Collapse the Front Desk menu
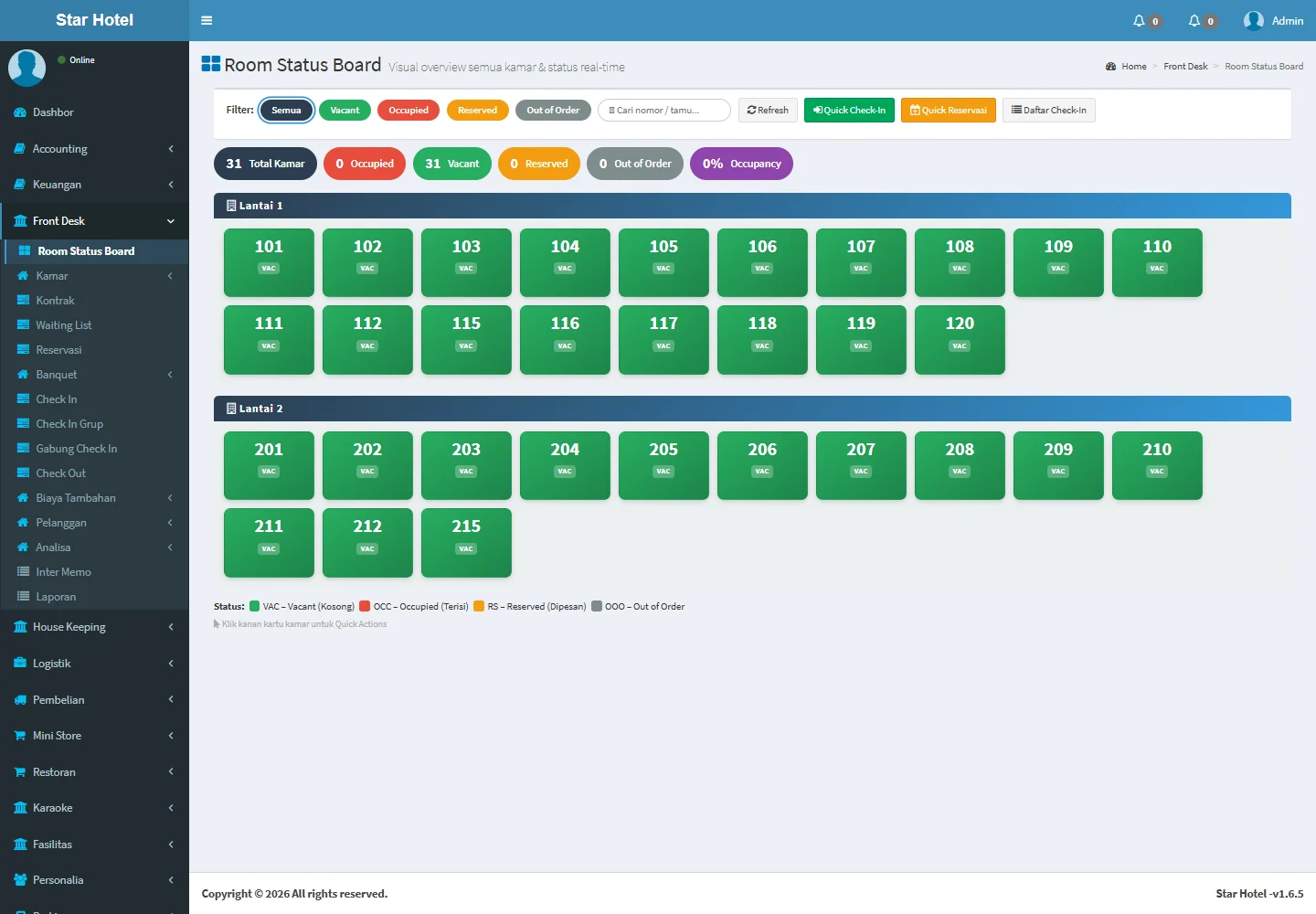The width and height of the screenshot is (1316, 914). 171,221
